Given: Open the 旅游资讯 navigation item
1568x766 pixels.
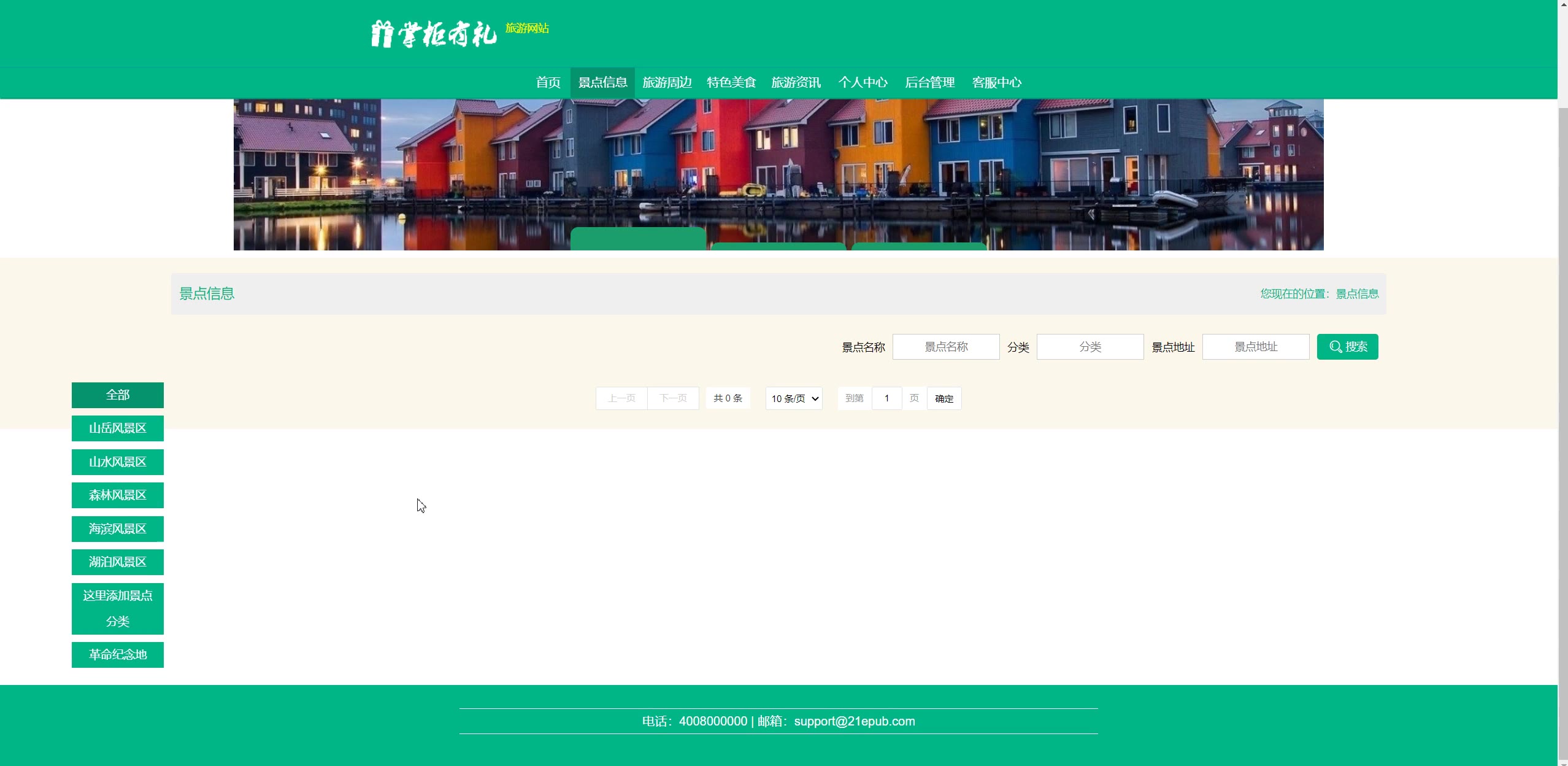Looking at the screenshot, I should pos(796,82).
